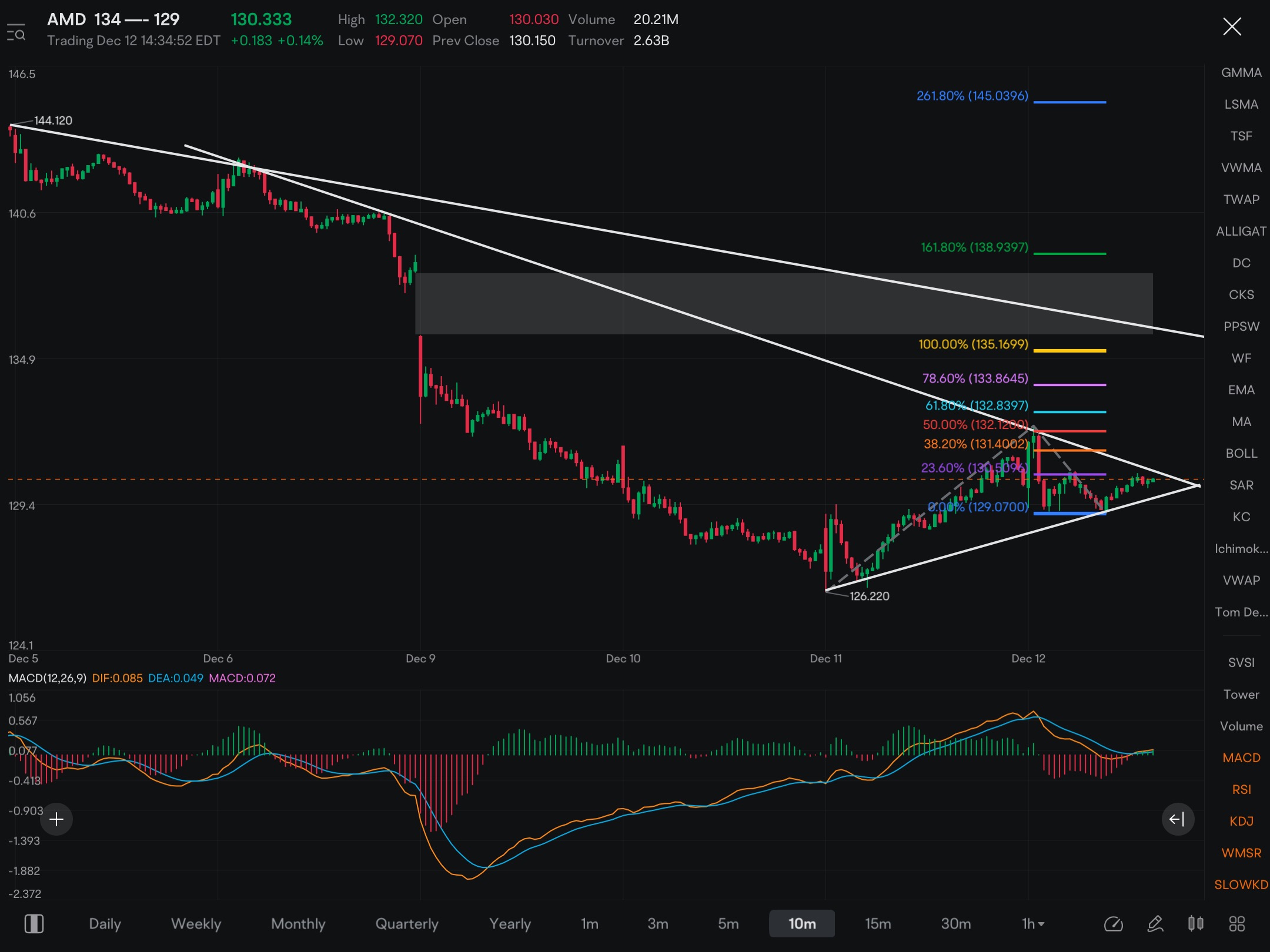The width and height of the screenshot is (1270, 952).
Task: Toggle the MACD sub-indicator
Action: click(x=1241, y=758)
